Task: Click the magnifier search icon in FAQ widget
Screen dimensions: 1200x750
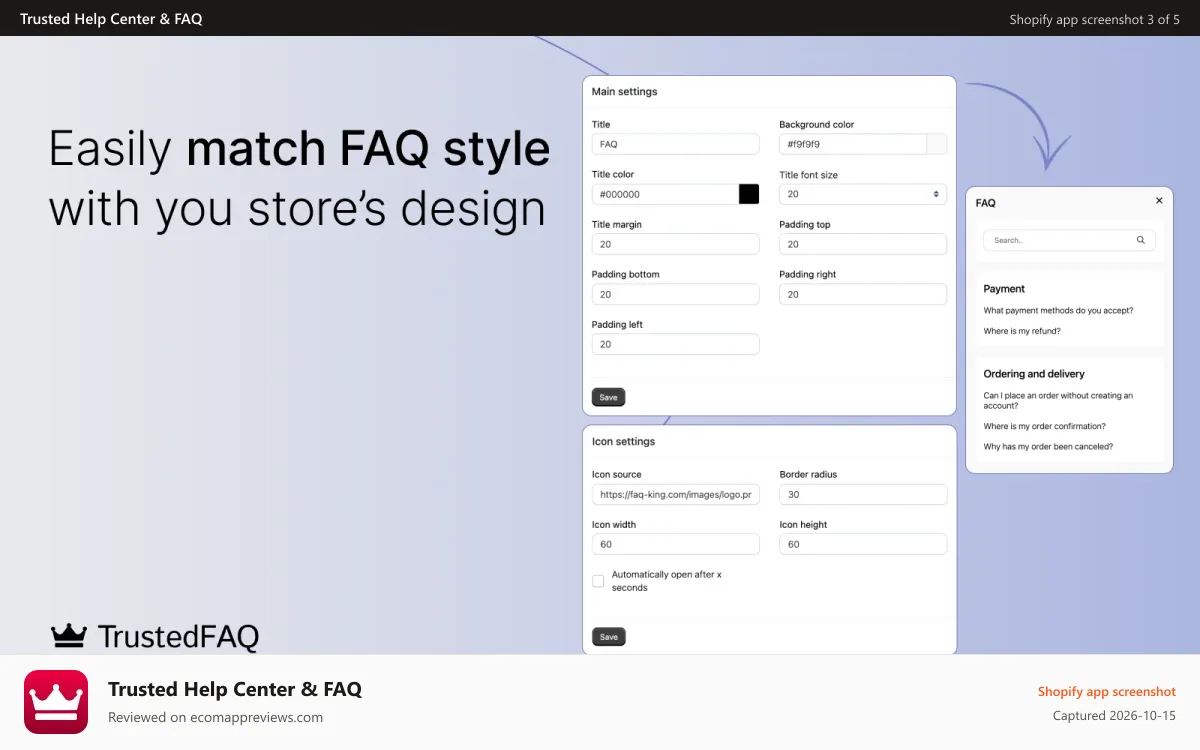Action: click(1141, 240)
